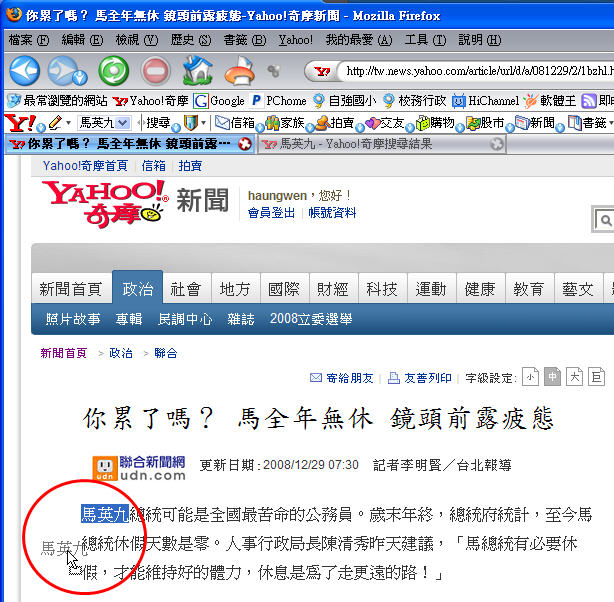Open the 檢視 menu
This screenshot has height=602, width=614.
pos(137,40)
